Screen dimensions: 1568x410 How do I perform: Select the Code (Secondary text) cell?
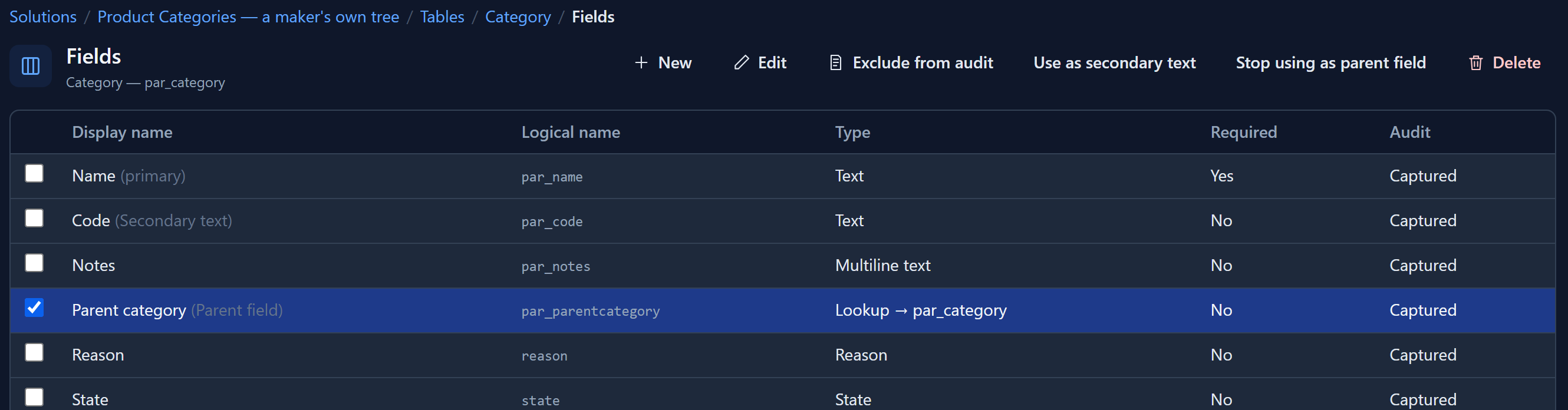pyautogui.click(x=152, y=220)
